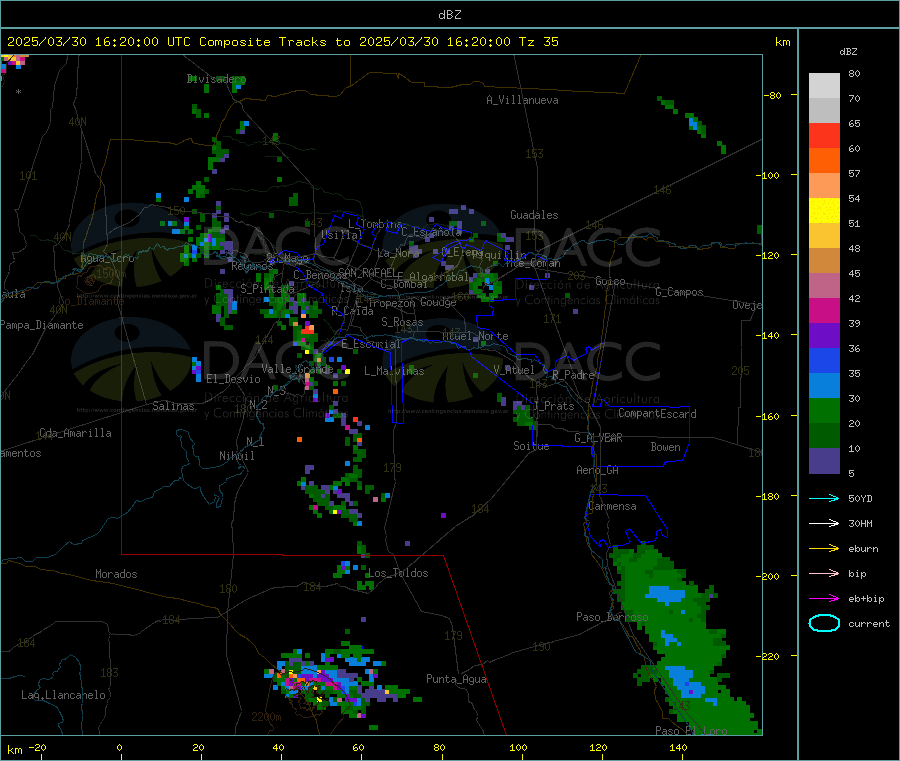This screenshot has width=900, height=761.
Task: Click the 'Lag.Llancanelo' map label
Action: pos(63,695)
